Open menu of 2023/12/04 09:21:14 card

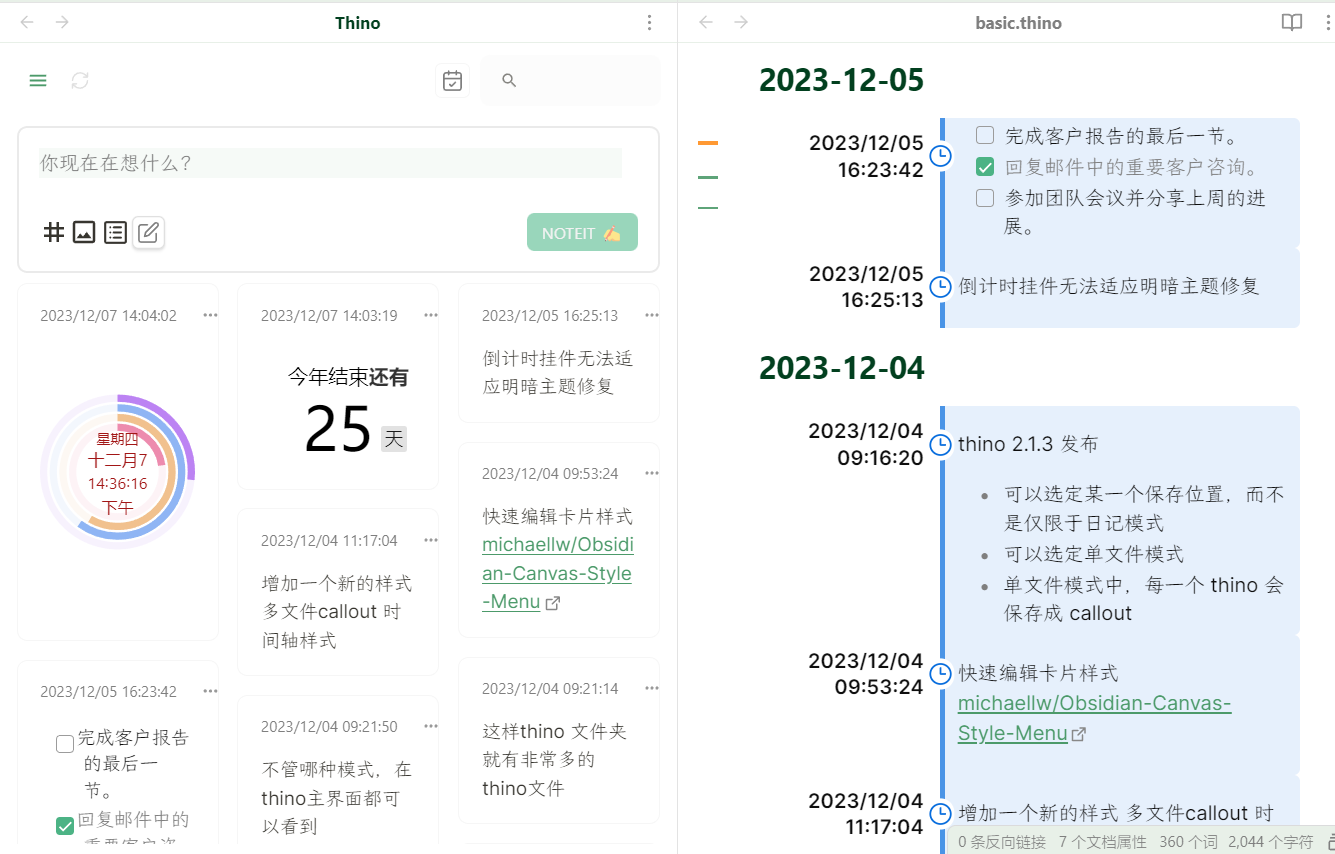point(652,688)
